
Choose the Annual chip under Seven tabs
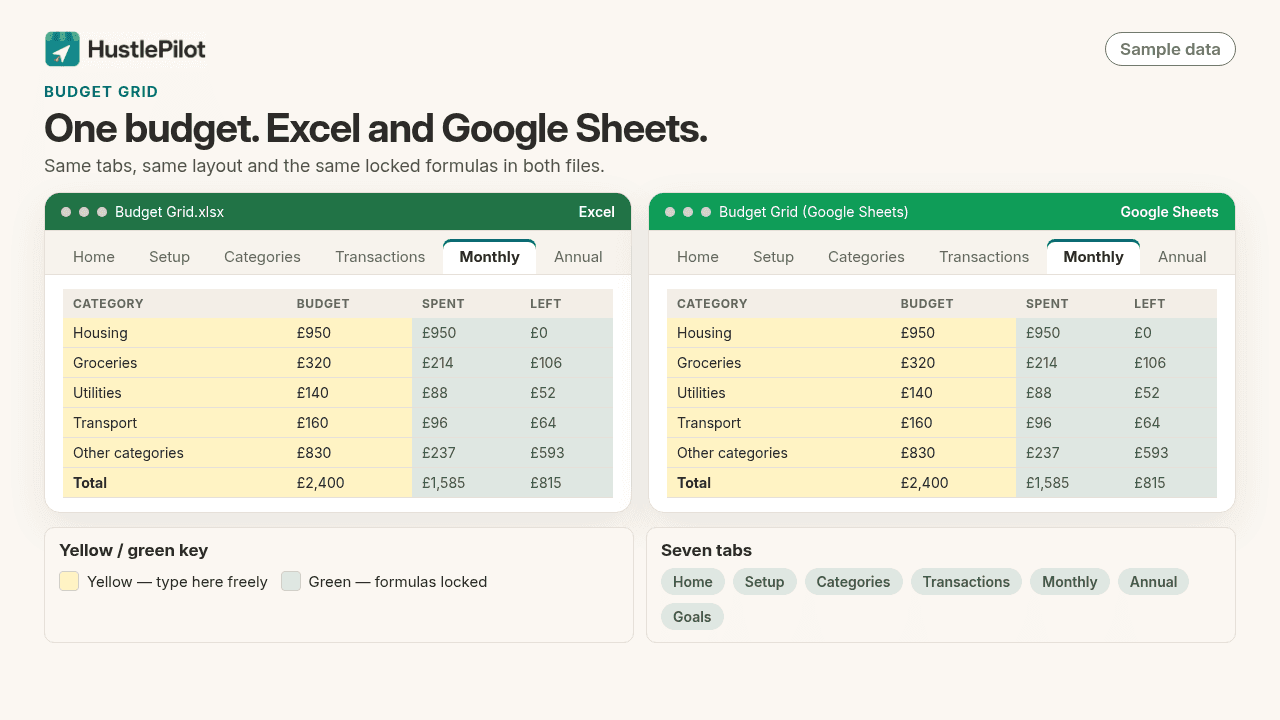point(1154,582)
